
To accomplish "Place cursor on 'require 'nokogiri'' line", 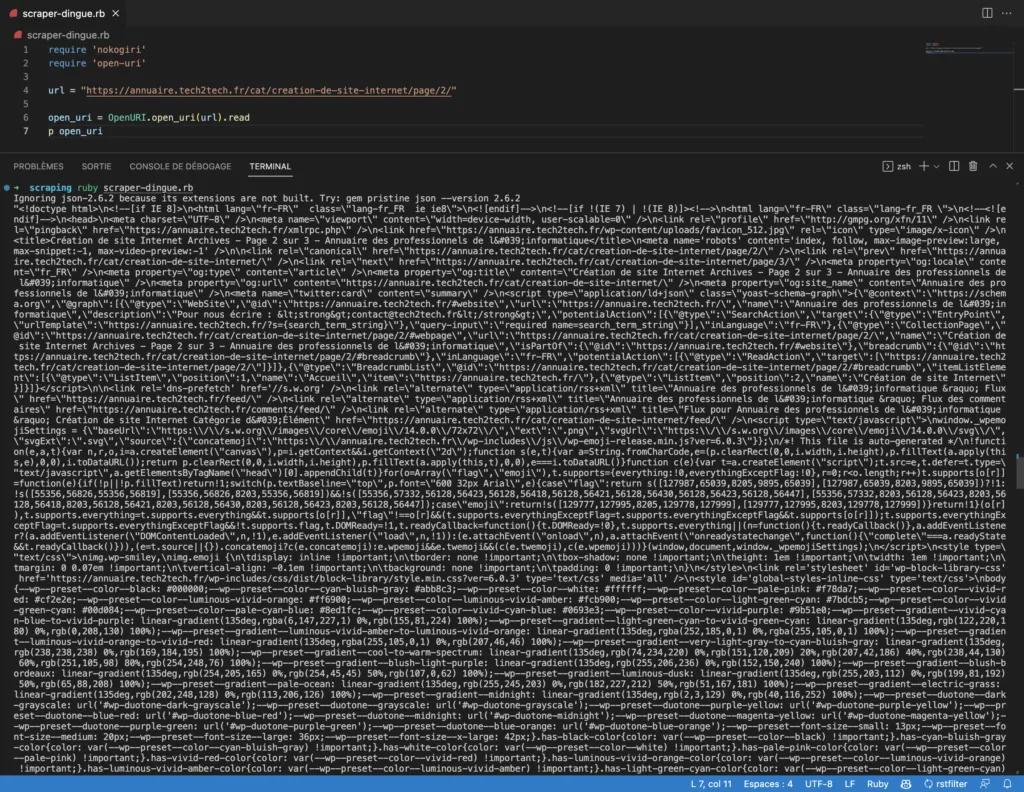I will click(x=97, y=50).
